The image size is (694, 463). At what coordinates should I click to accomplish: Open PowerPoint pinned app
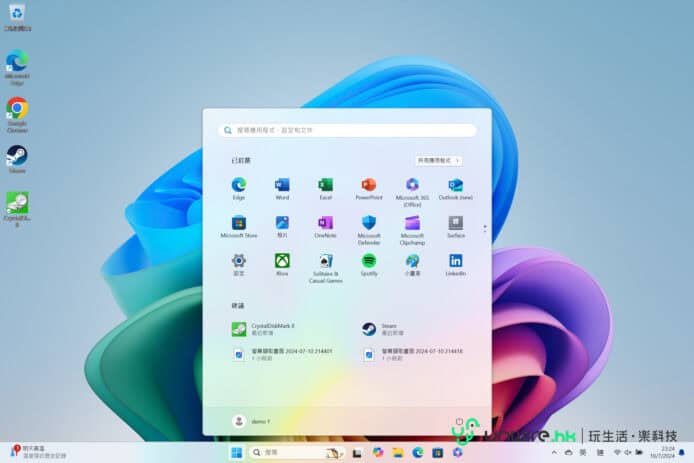pyautogui.click(x=368, y=186)
